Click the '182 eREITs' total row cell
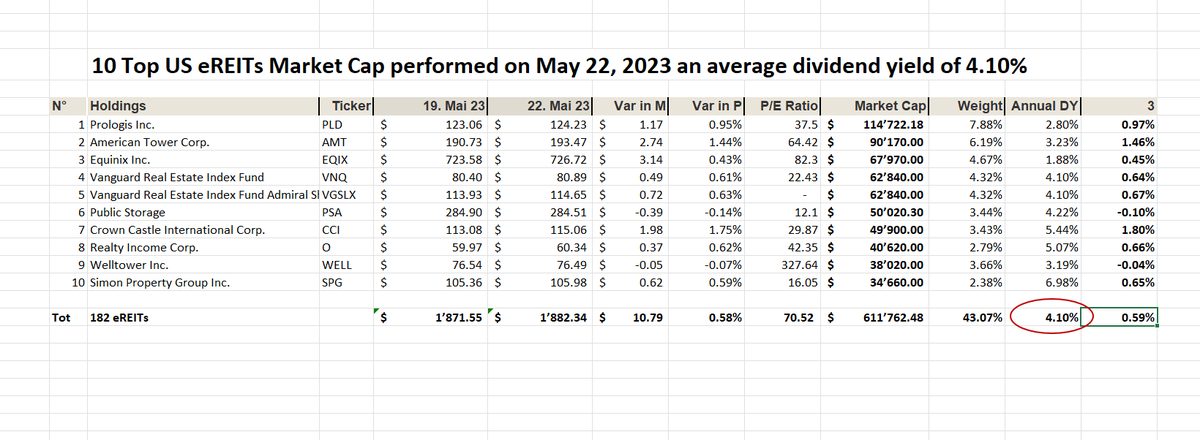The image size is (1200, 440). 202,318
